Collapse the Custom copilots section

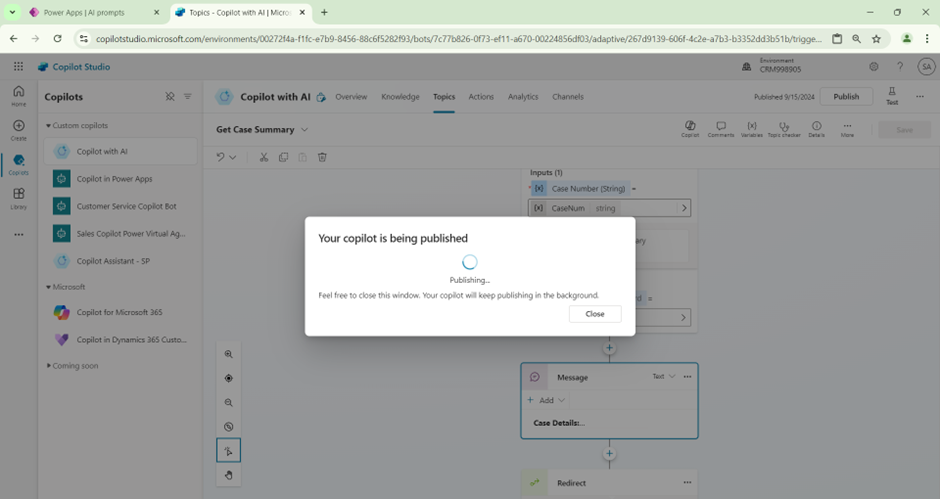[48, 126]
